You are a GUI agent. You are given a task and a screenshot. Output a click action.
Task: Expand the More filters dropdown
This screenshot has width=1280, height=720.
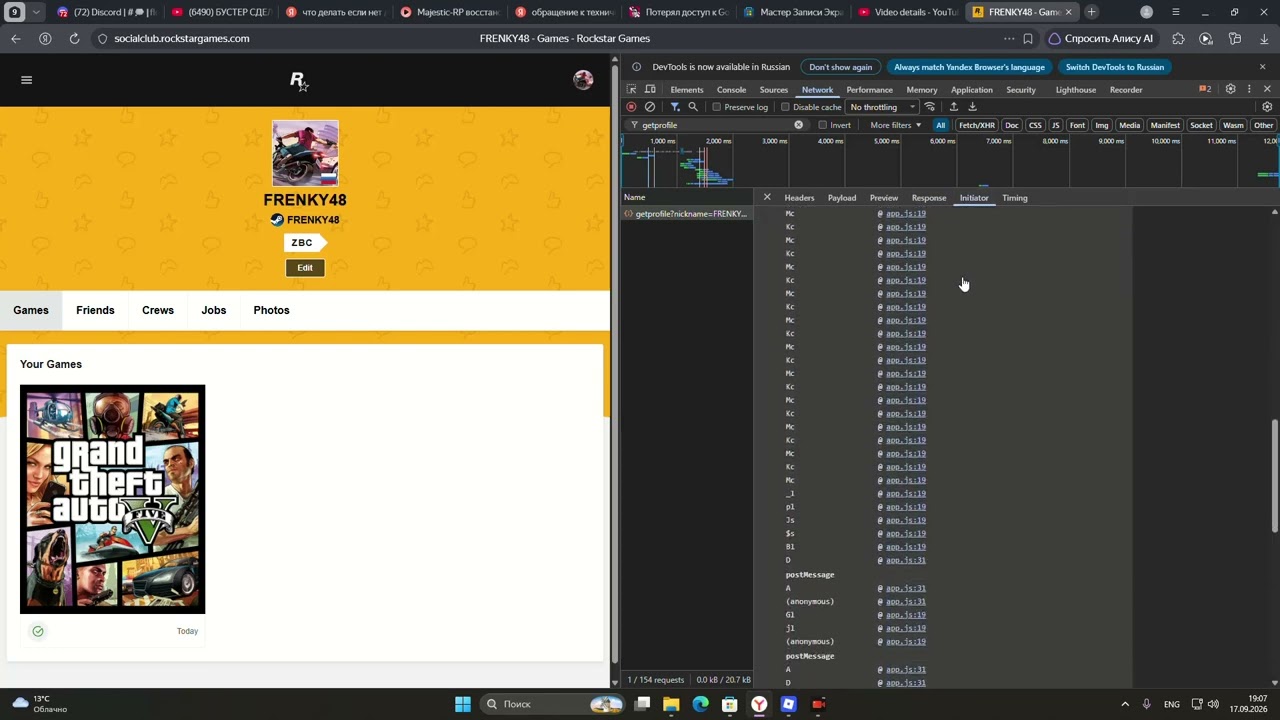click(x=895, y=125)
